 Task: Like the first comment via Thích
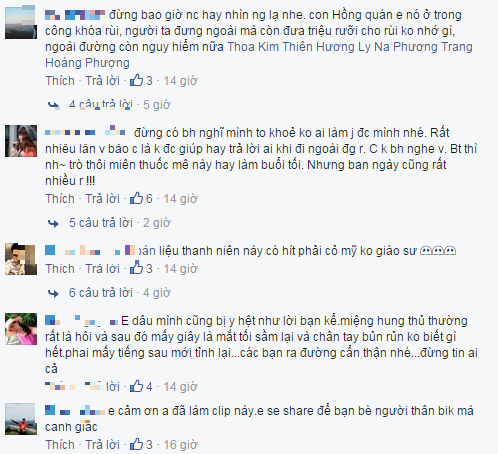60,81
